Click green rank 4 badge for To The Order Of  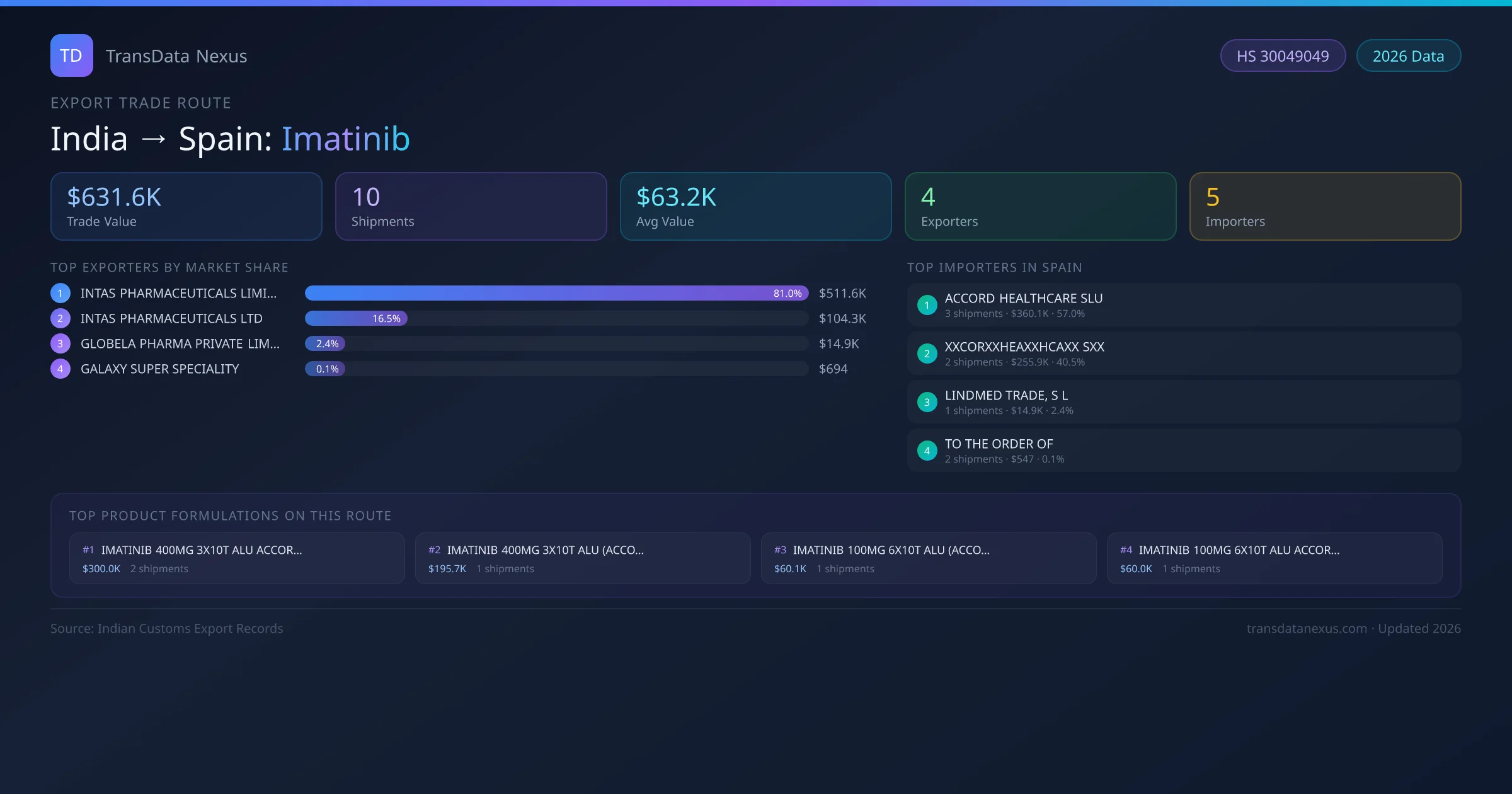pyautogui.click(x=927, y=451)
